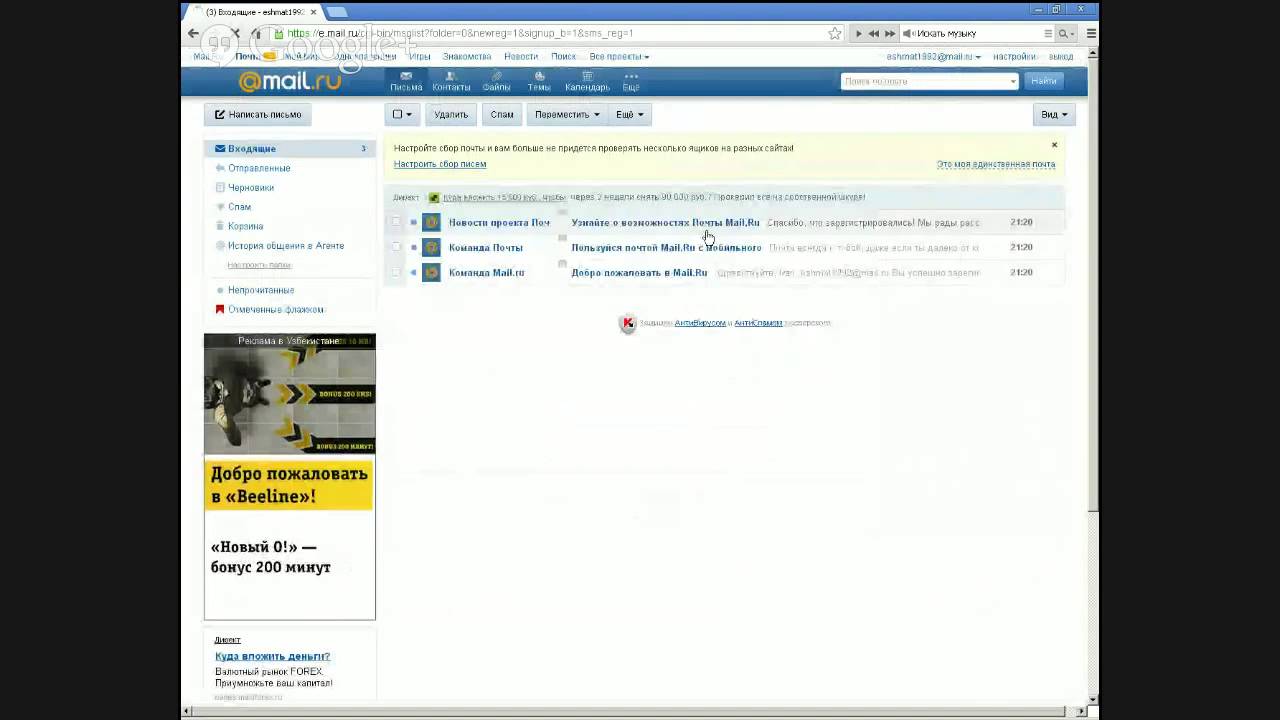1280x720 pixels.
Task: Show Отмеченные флажком messages
Action: click(275, 310)
